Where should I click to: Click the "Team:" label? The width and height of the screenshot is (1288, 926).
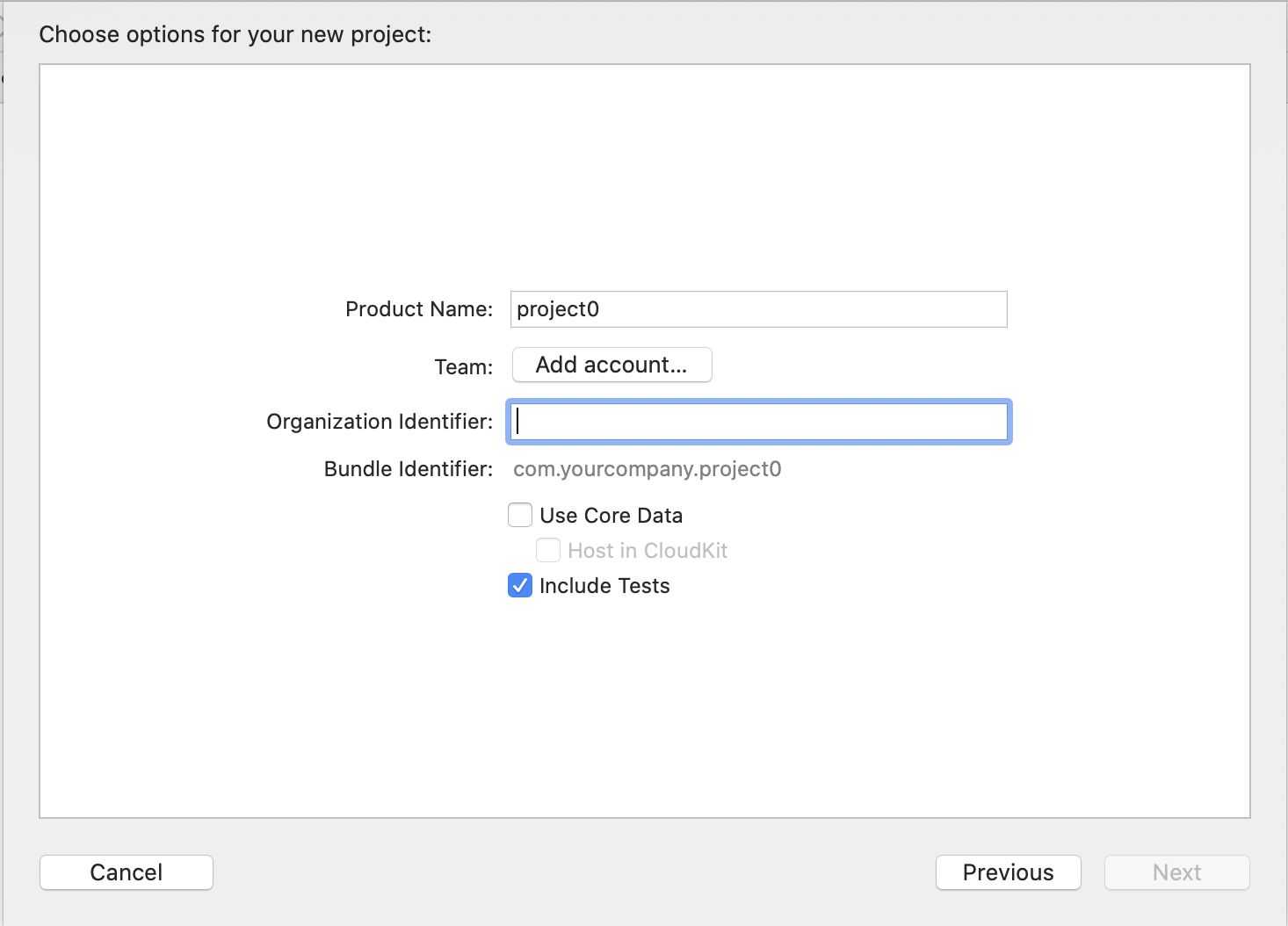pos(464,366)
